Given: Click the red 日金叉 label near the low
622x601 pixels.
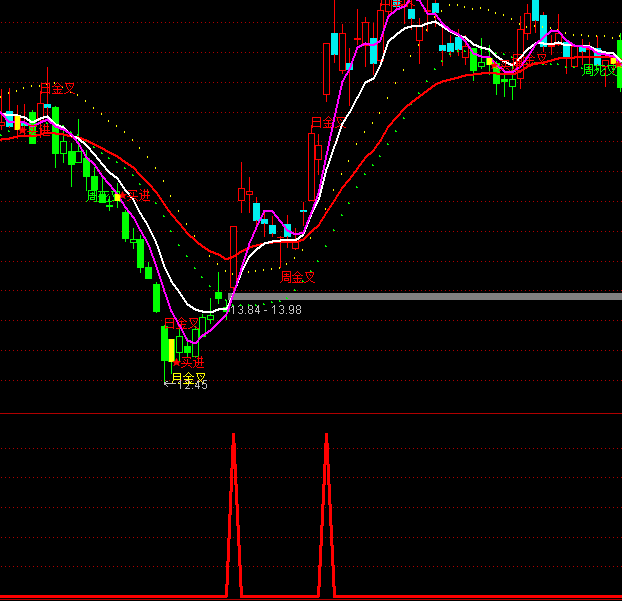Looking at the screenshot, I should coord(181,323).
